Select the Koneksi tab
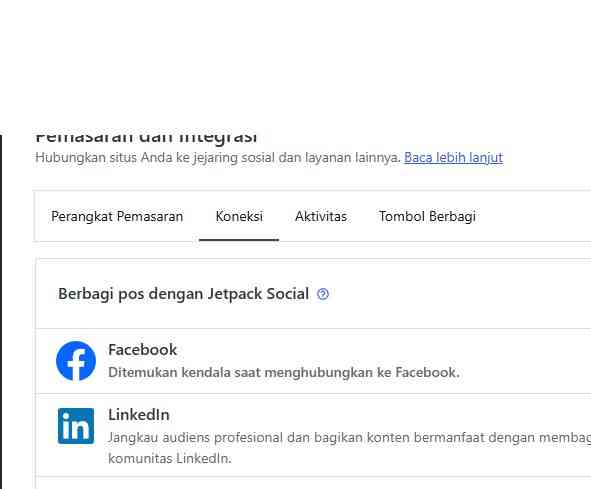Image resolution: width=591 pixels, height=489 pixels. point(239,216)
